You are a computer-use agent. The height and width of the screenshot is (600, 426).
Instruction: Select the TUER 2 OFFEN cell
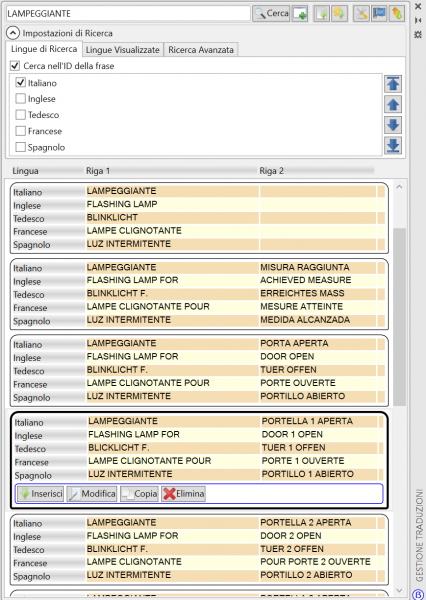click(318, 549)
